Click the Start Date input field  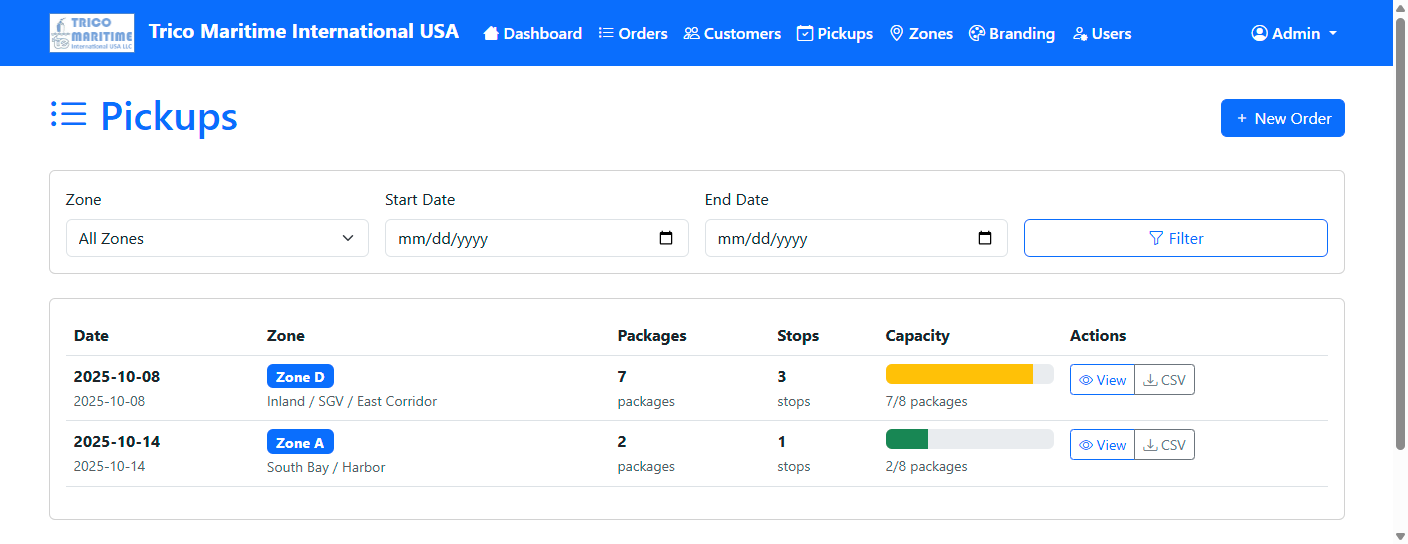tap(520, 239)
